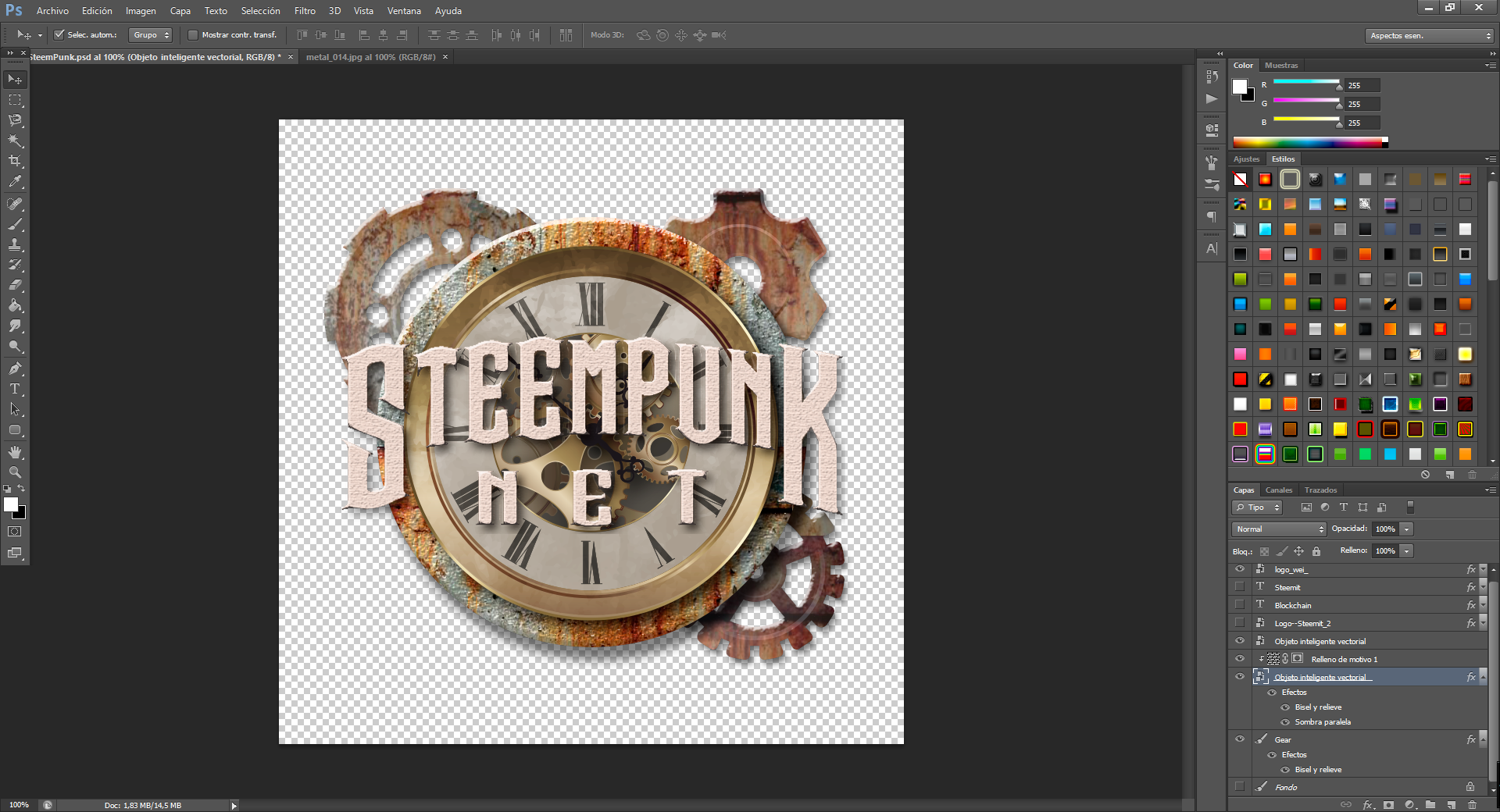Lock all for the layer

tap(1316, 551)
